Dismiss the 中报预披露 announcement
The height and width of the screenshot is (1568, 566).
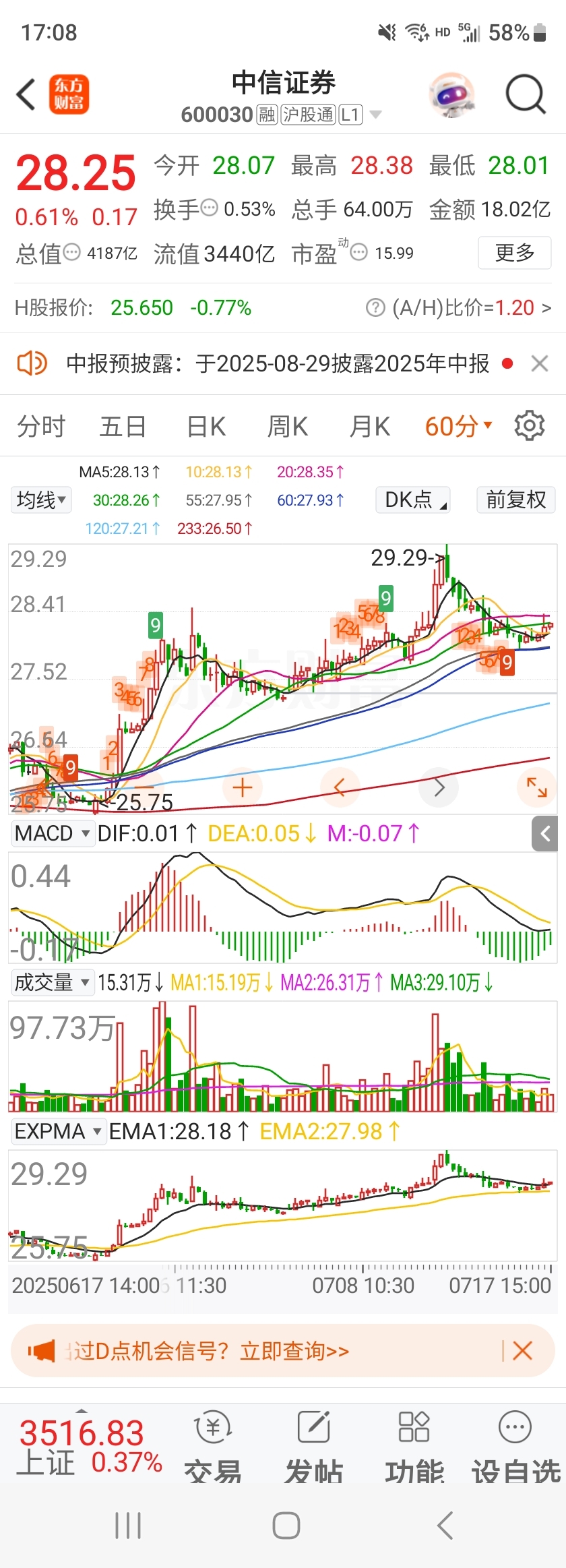539,363
